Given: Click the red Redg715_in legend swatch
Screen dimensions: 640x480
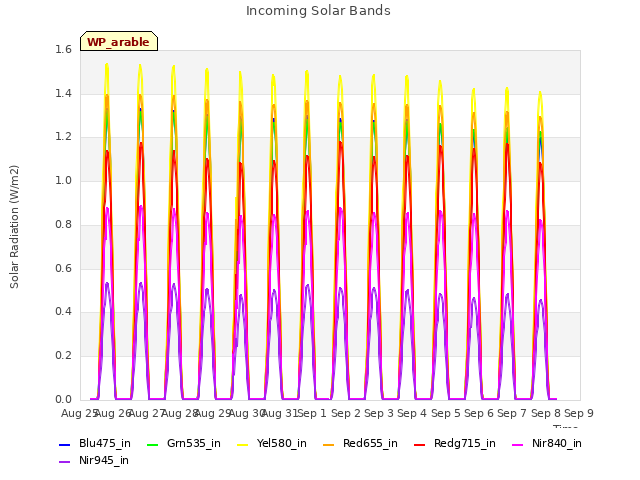Looking at the screenshot, I should pos(420,444).
